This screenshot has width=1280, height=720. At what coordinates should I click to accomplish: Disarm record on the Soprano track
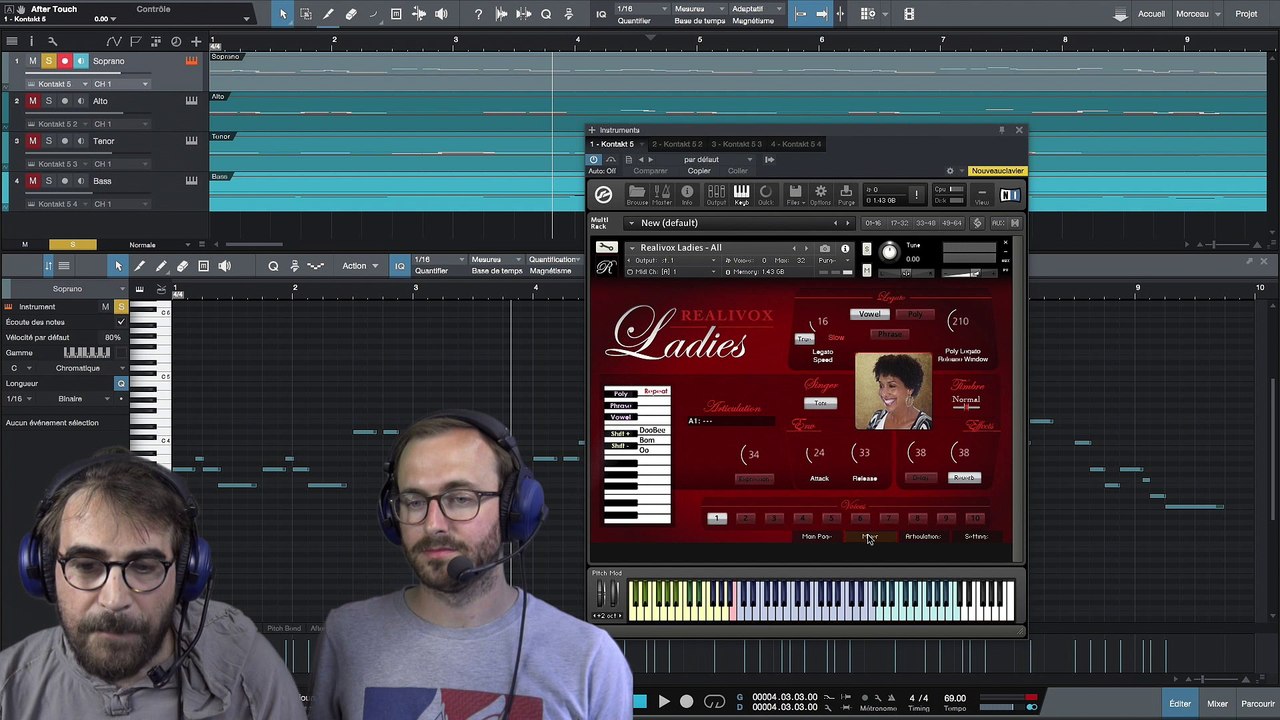pyautogui.click(x=65, y=61)
